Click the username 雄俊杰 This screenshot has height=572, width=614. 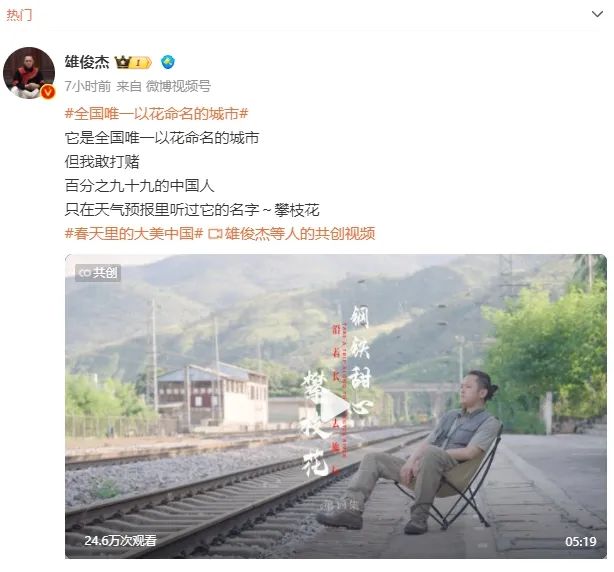[87, 62]
